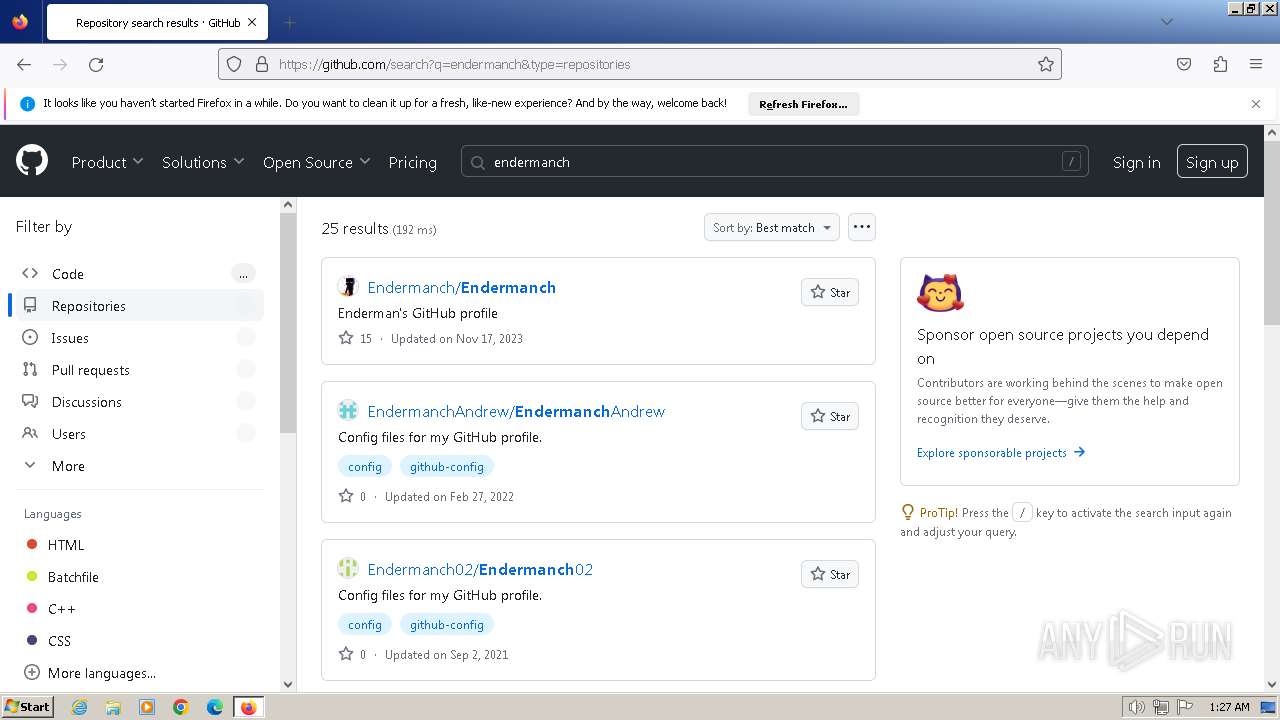Open Chrome from the taskbar
Viewport: 1280px width, 720px height.
(181, 707)
